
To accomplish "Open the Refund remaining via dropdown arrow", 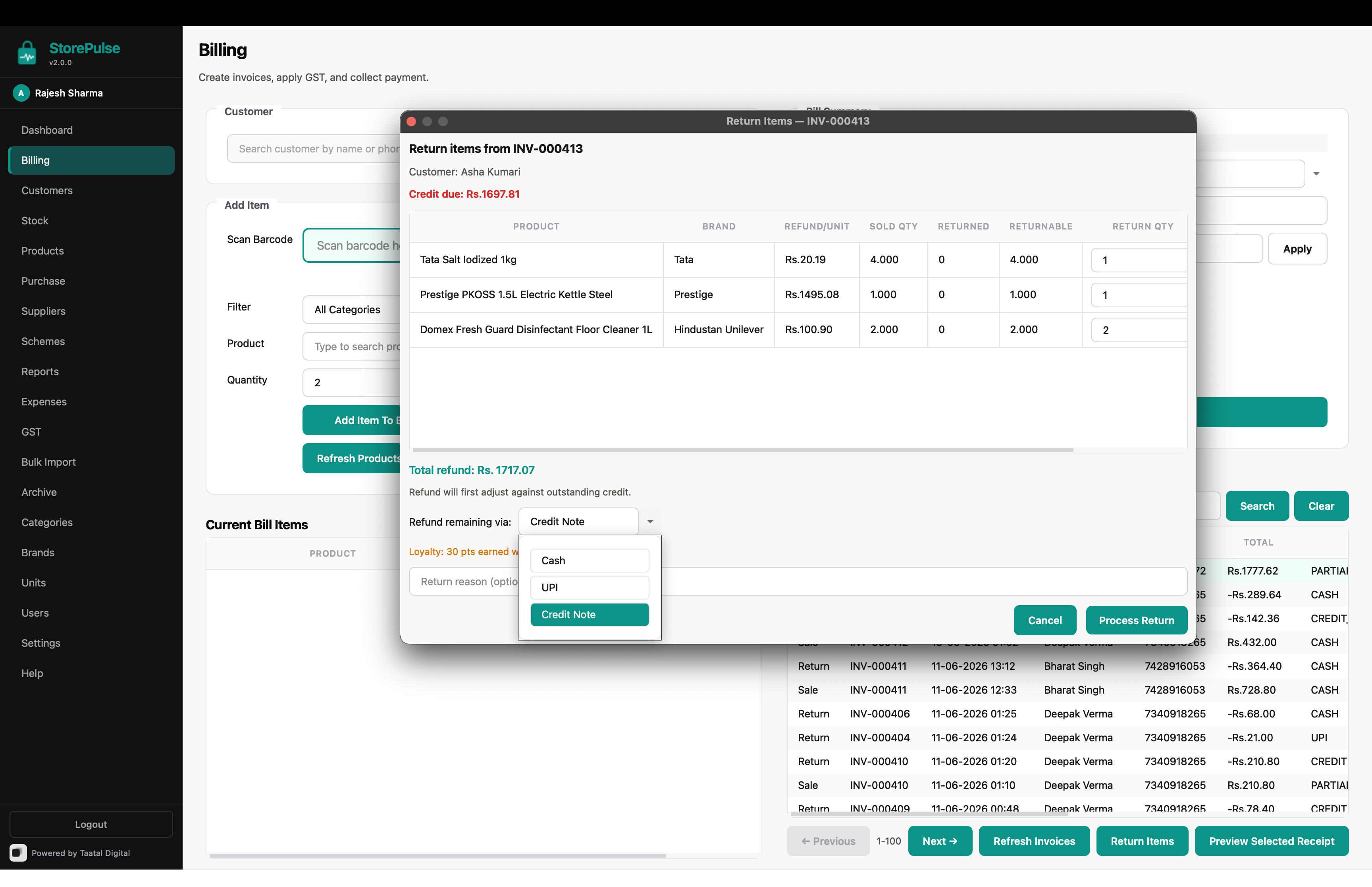I will coord(650,521).
